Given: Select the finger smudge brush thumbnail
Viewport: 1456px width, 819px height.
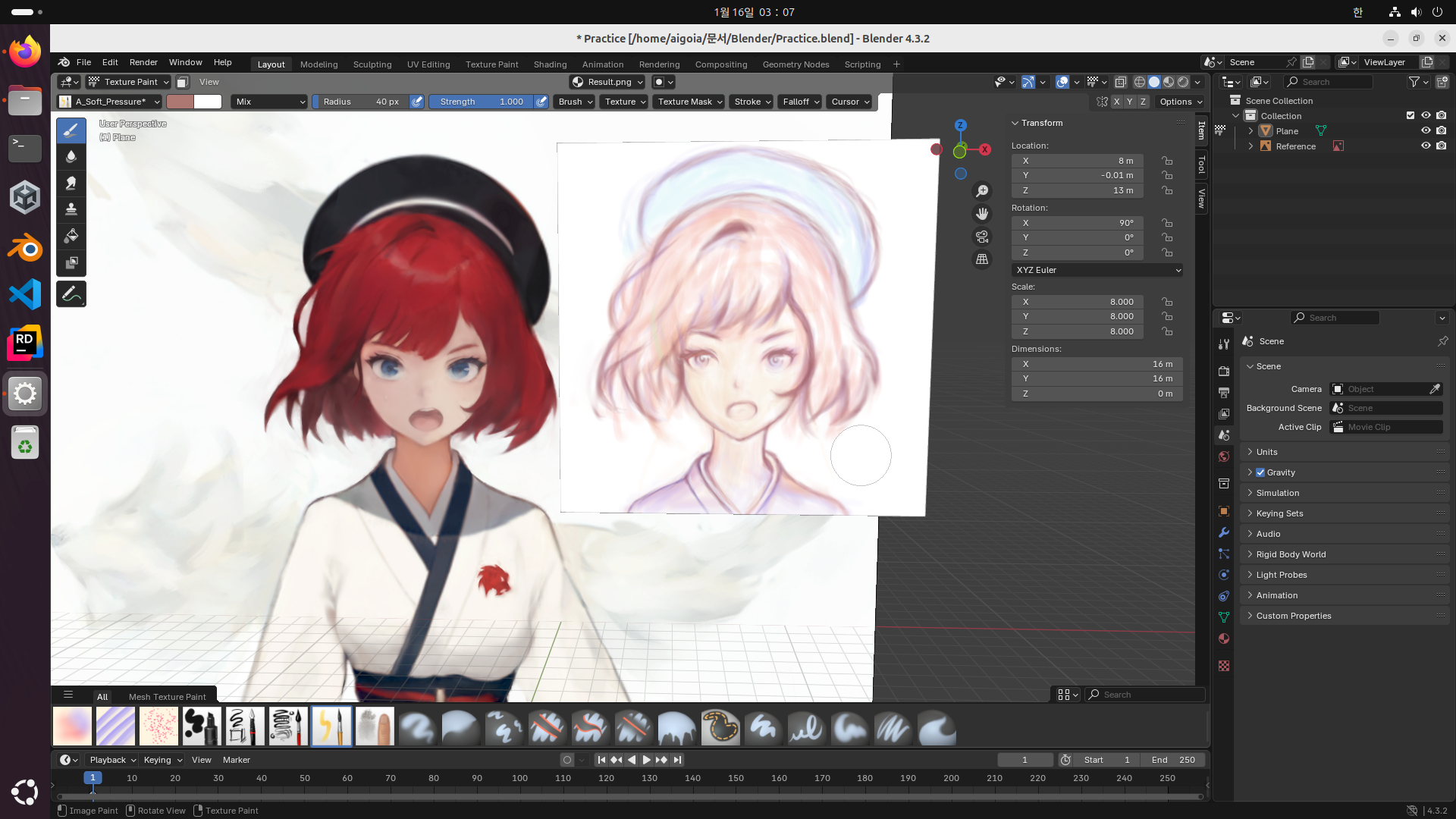Looking at the screenshot, I should click(x=375, y=726).
